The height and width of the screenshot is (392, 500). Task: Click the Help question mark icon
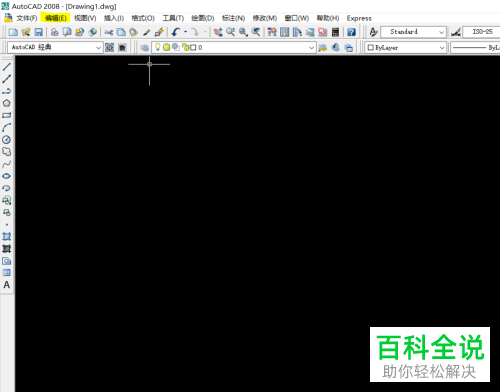[x=351, y=32]
